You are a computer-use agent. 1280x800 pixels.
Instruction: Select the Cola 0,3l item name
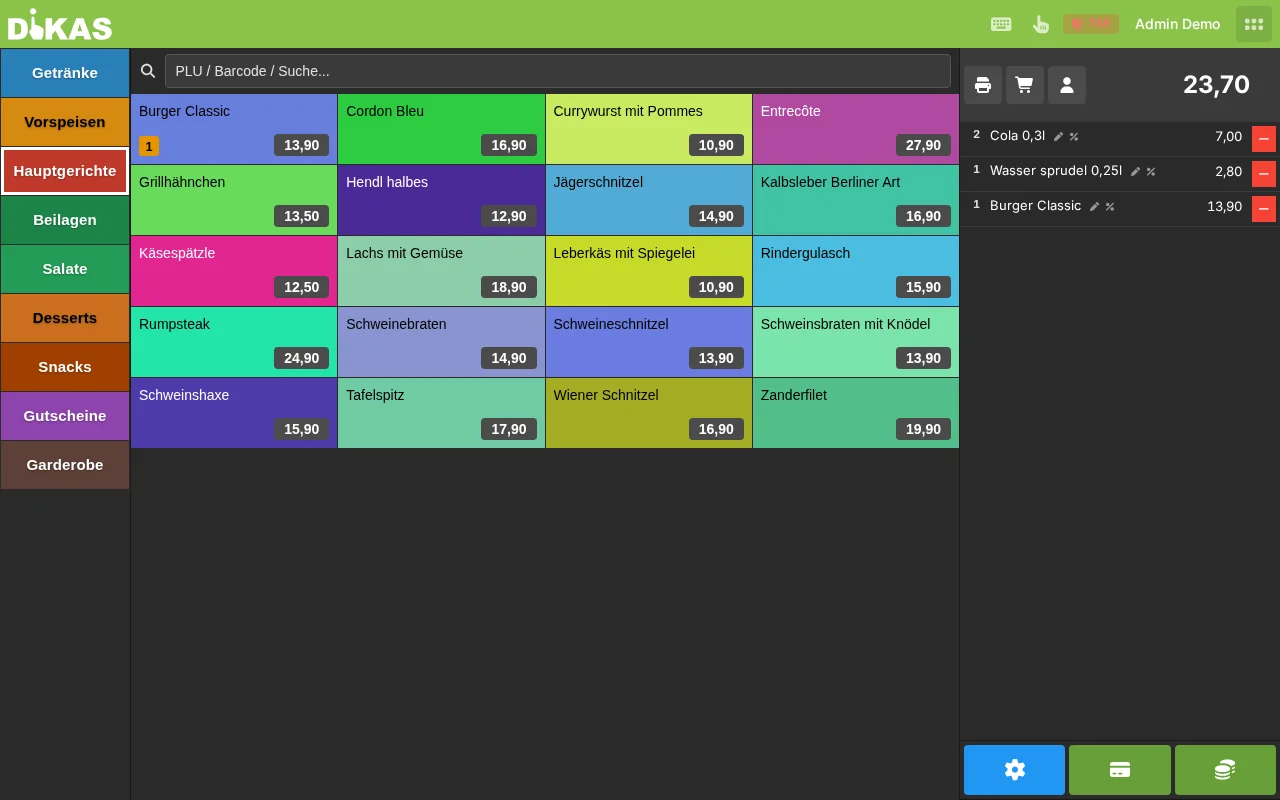click(x=1017, y=136)
